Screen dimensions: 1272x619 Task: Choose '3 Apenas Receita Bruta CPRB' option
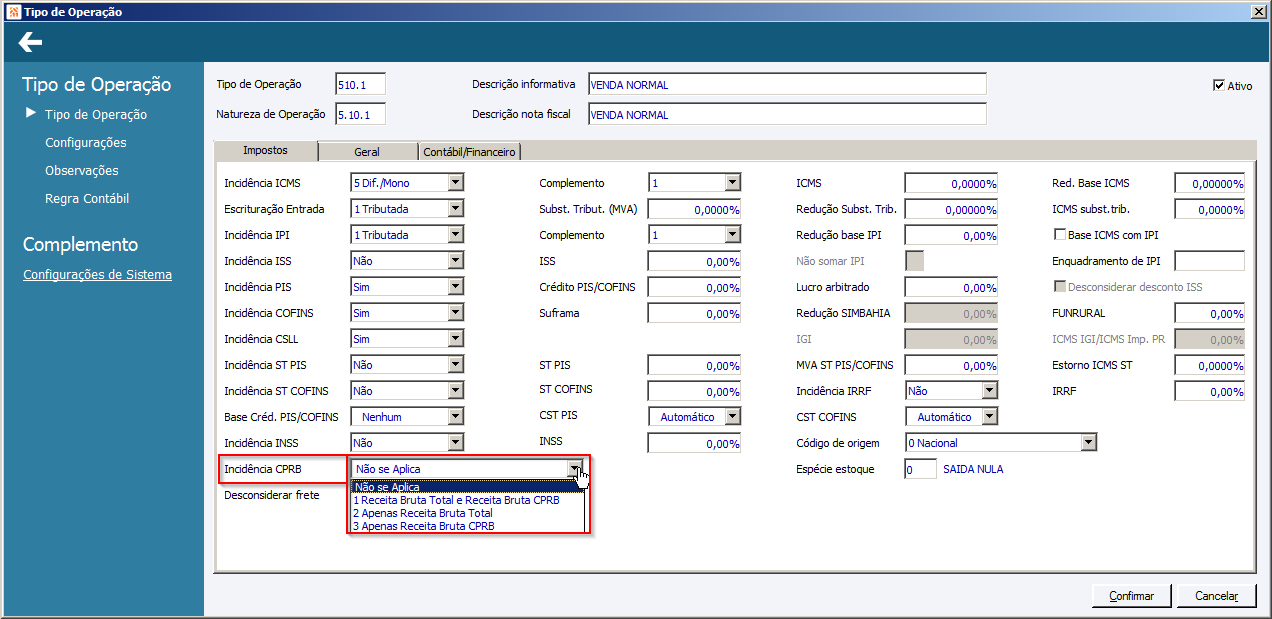[423, 526]
